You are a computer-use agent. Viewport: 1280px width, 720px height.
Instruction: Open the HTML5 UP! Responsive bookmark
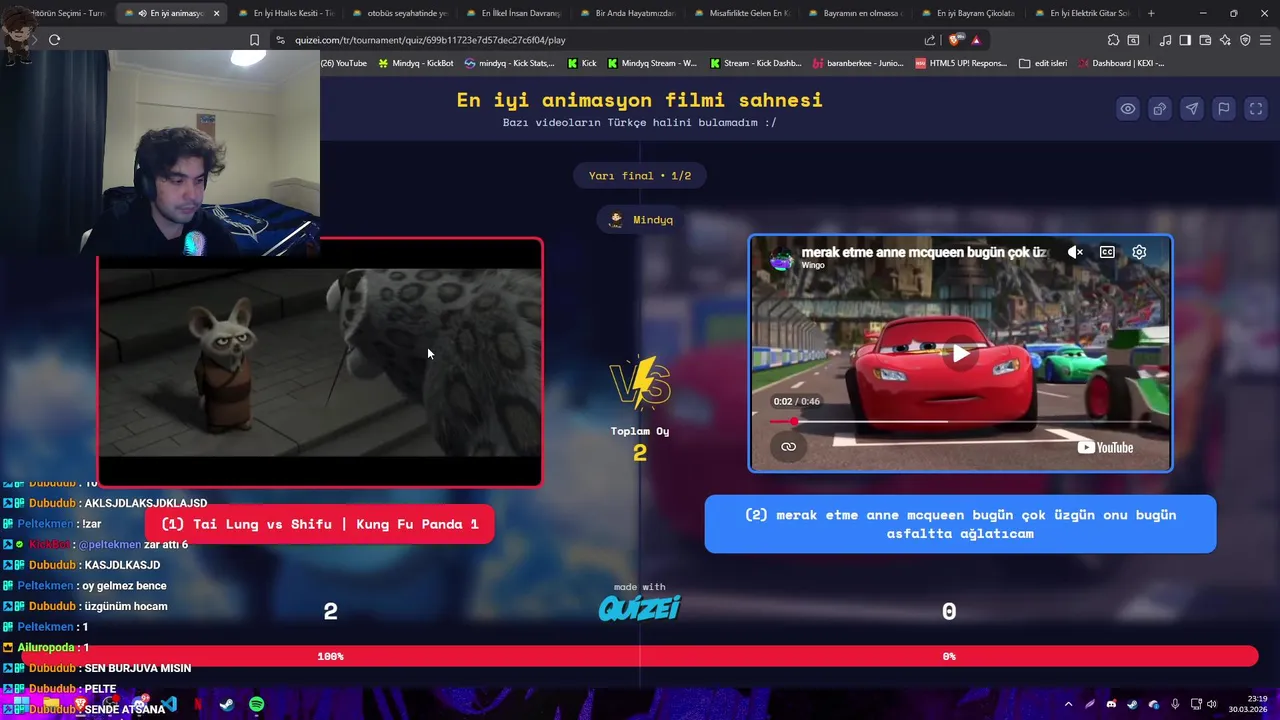(x=961, y=63)
